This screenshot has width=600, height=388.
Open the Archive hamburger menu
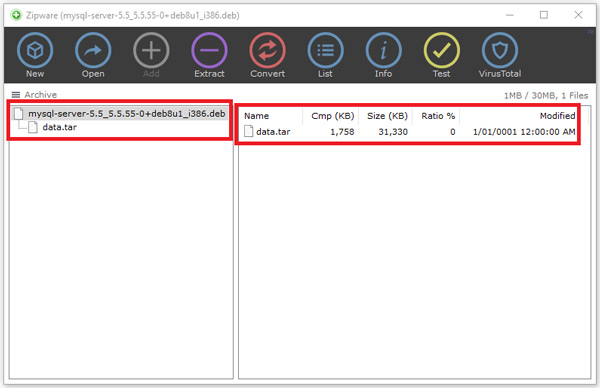[x=16, y=95]
